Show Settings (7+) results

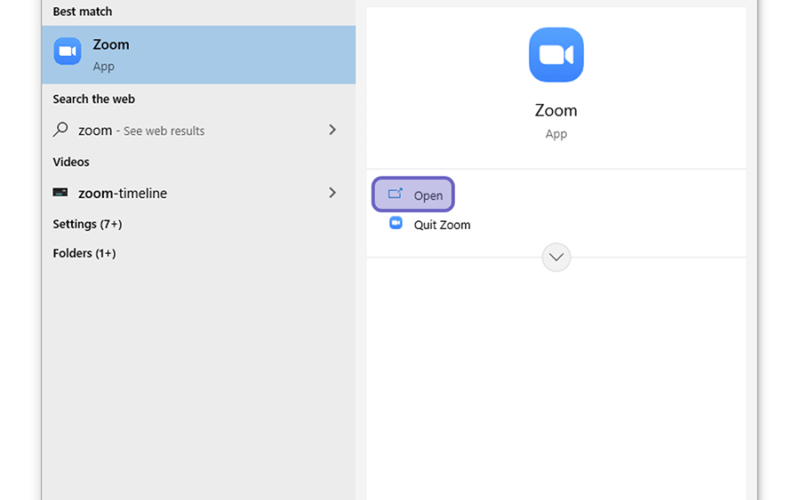pyautogui.click(x=87, y=224)
